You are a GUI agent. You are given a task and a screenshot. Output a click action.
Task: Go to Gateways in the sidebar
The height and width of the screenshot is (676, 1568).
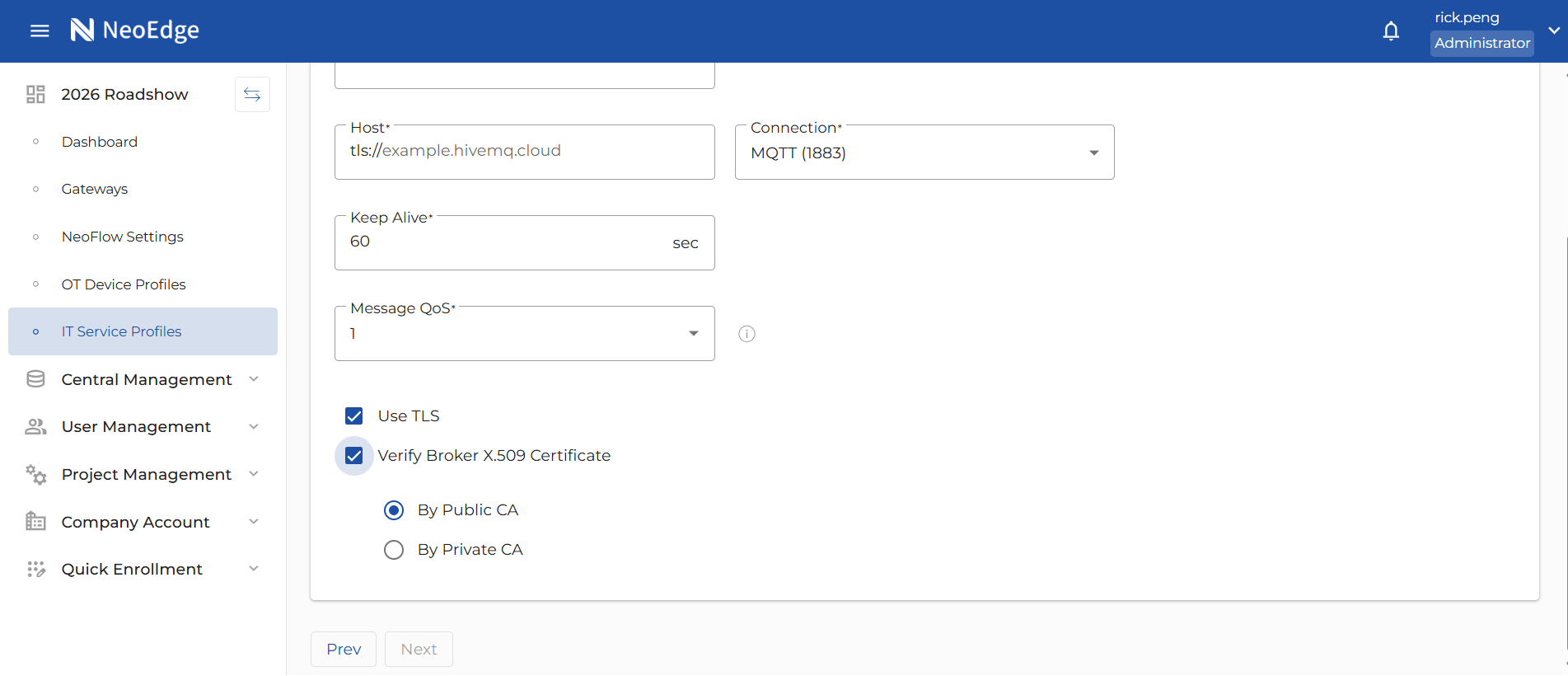[95, 190]
